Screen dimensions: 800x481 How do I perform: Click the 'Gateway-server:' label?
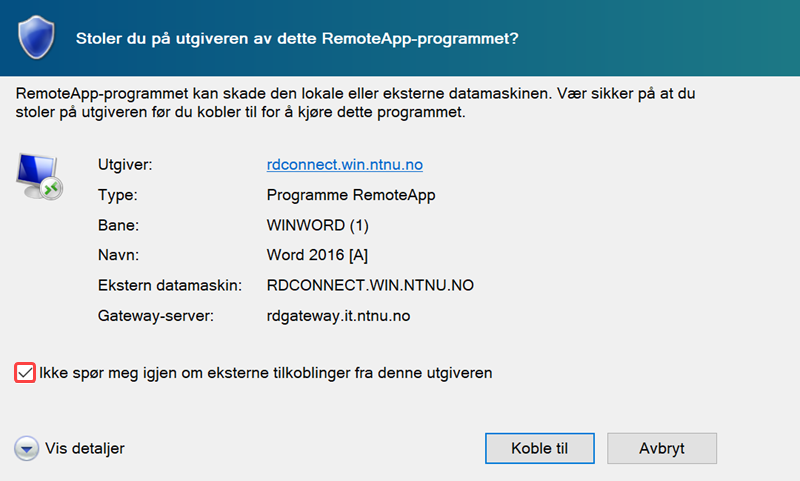[156, 316]
